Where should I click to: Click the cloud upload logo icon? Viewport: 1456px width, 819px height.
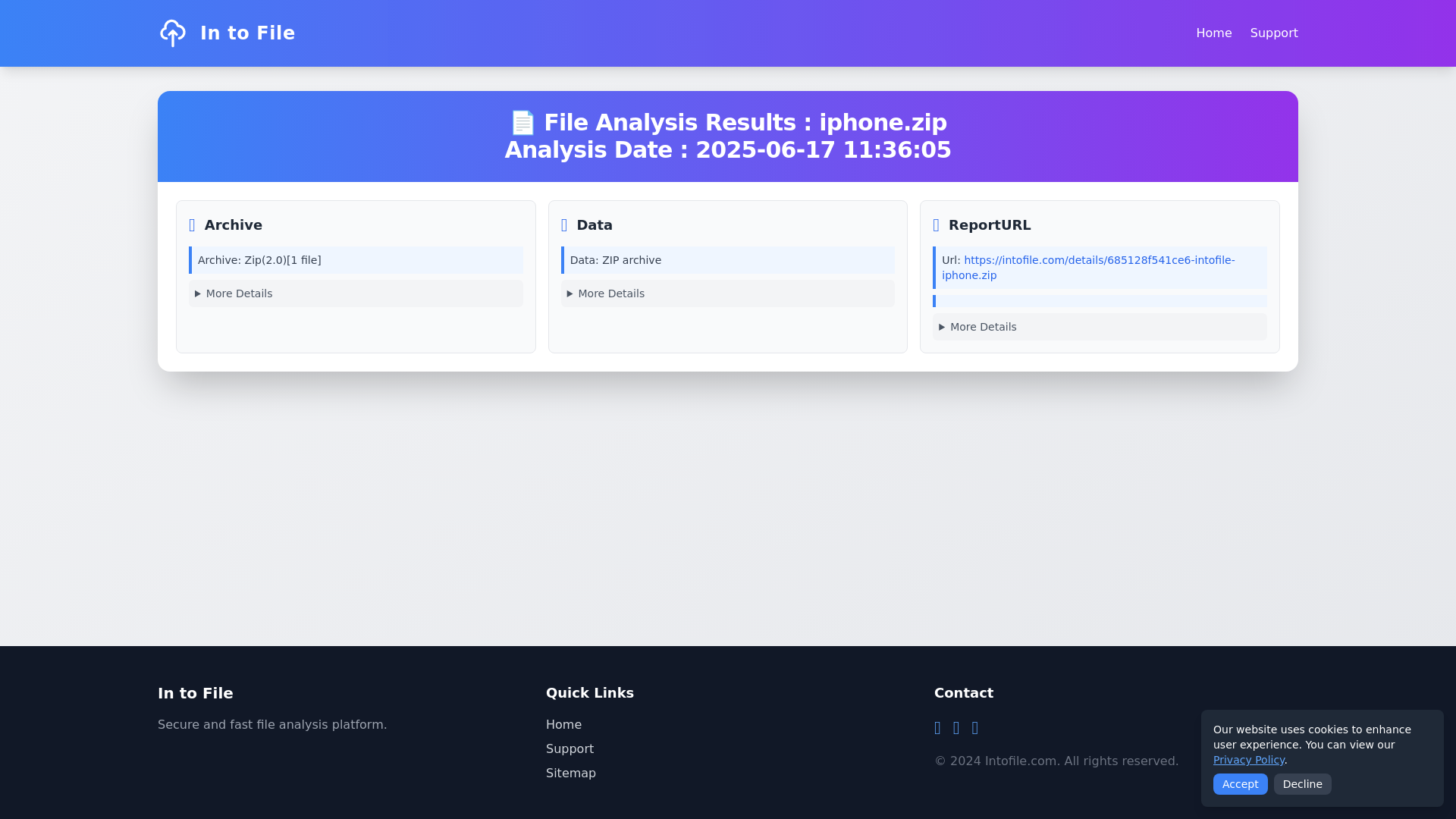[173, 33]
